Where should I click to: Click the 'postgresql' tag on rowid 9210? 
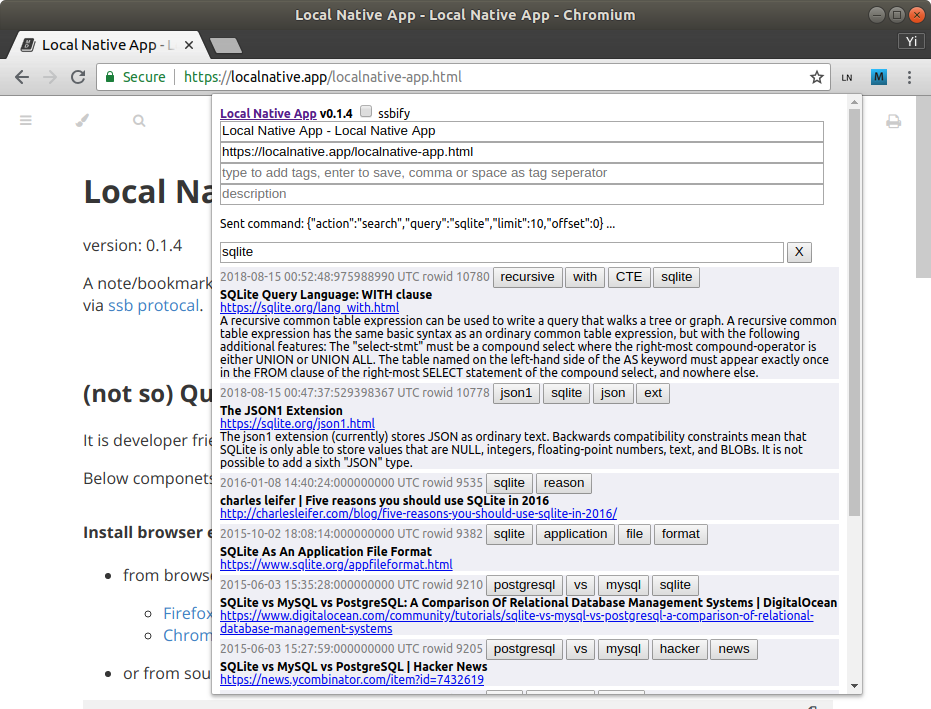(524, 585)
